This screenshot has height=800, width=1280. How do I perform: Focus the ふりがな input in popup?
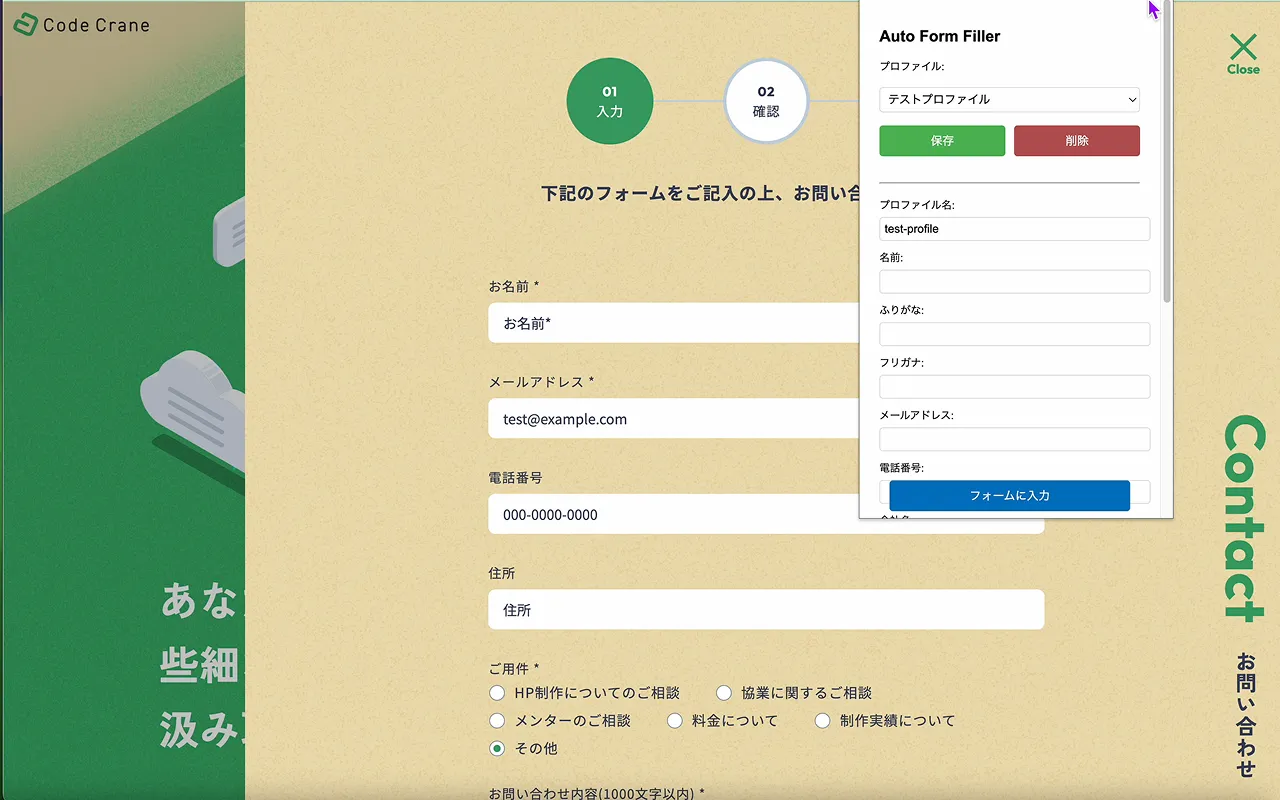tap(1014, 334)
